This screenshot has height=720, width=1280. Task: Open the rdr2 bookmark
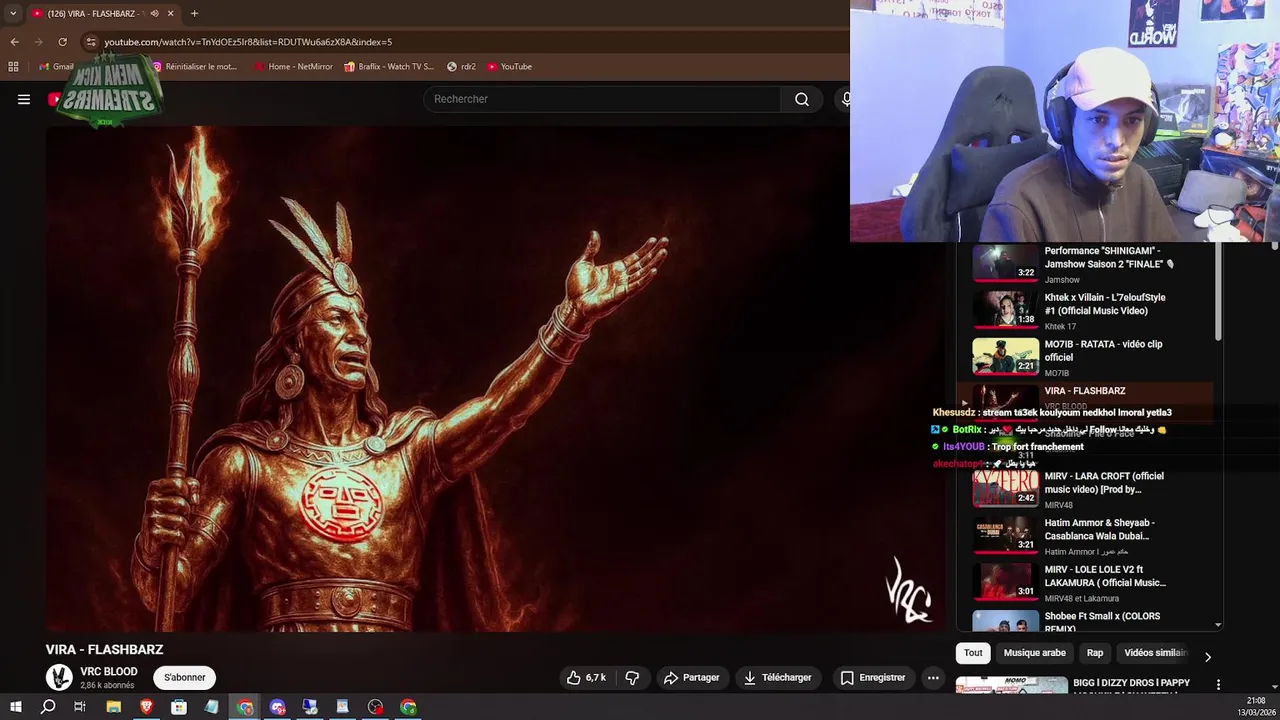[x=461, y=66]
